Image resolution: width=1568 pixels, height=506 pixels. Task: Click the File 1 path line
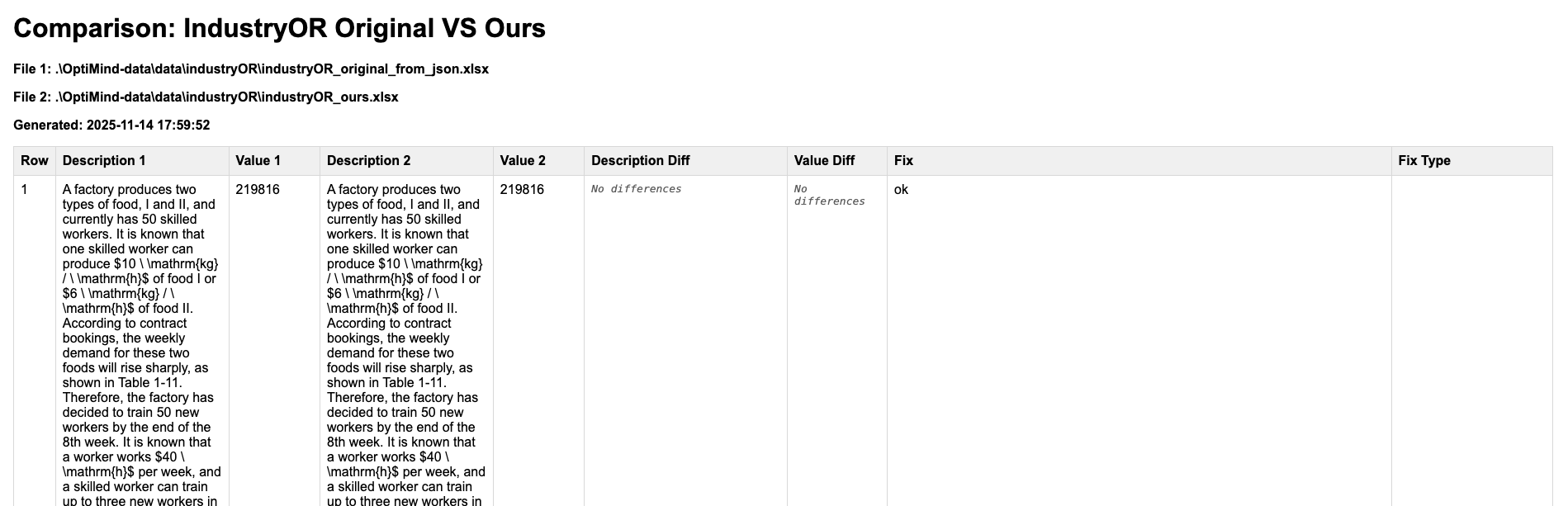click(x=251, y=69)
